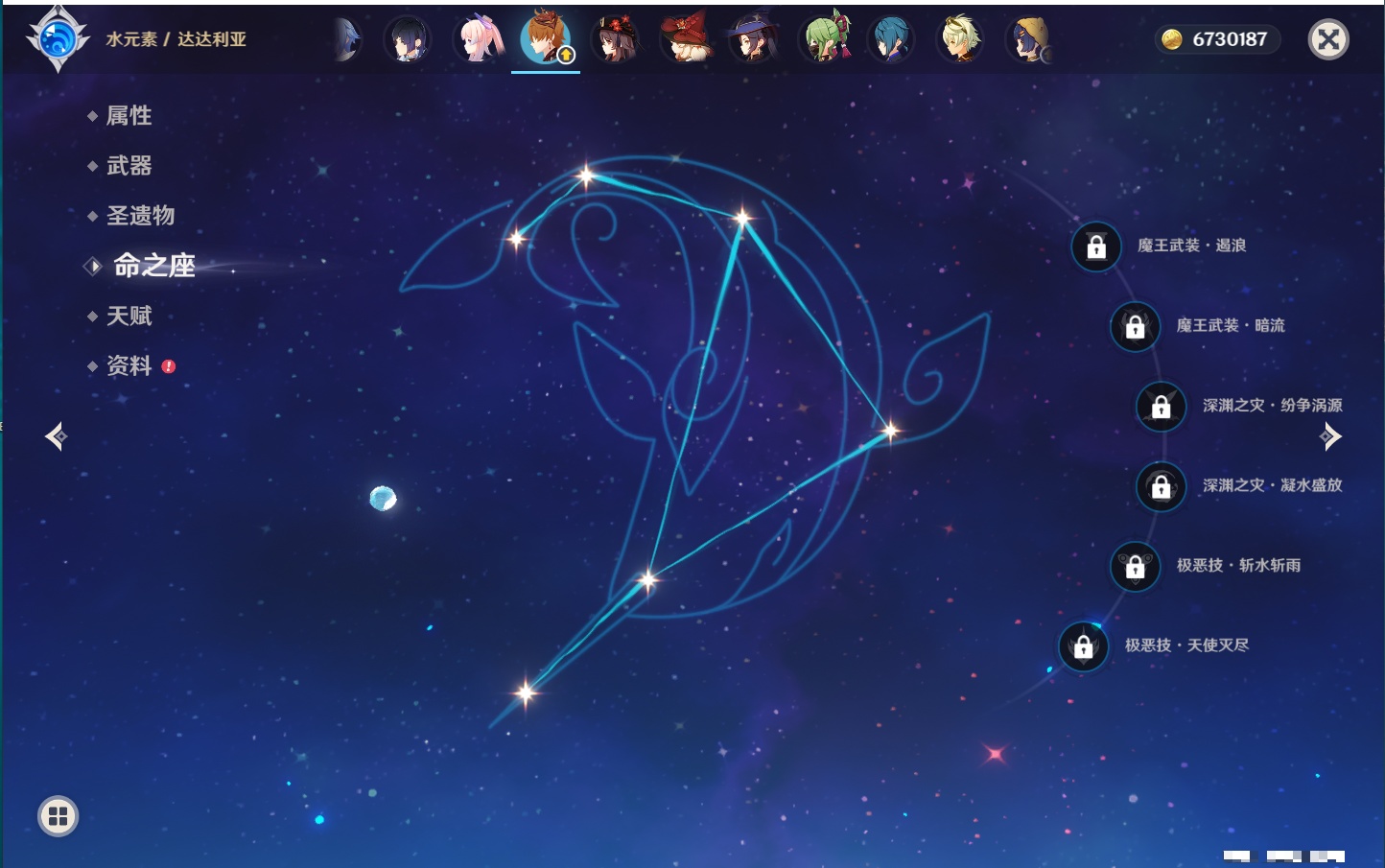Click the lock icon for 极恶技·天使灭尽

click(1083, 645)
